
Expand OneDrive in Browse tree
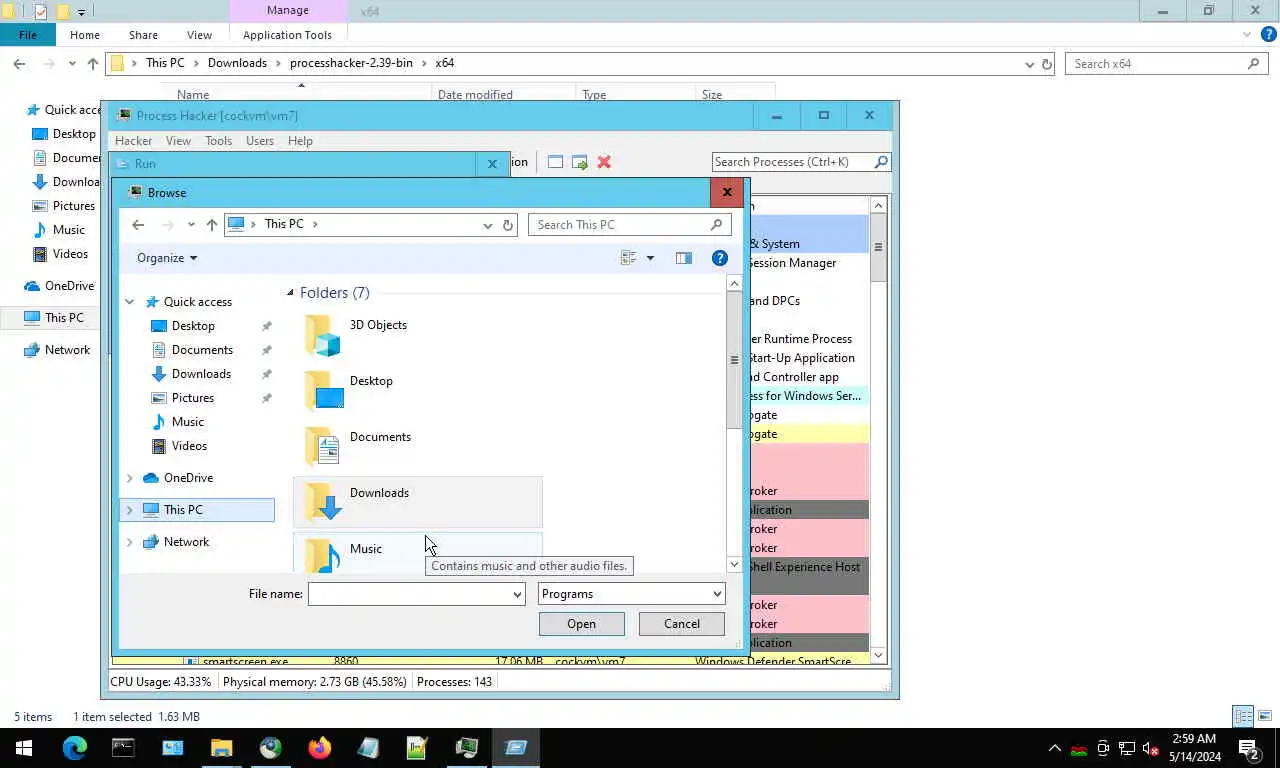[x=129, y=478]
